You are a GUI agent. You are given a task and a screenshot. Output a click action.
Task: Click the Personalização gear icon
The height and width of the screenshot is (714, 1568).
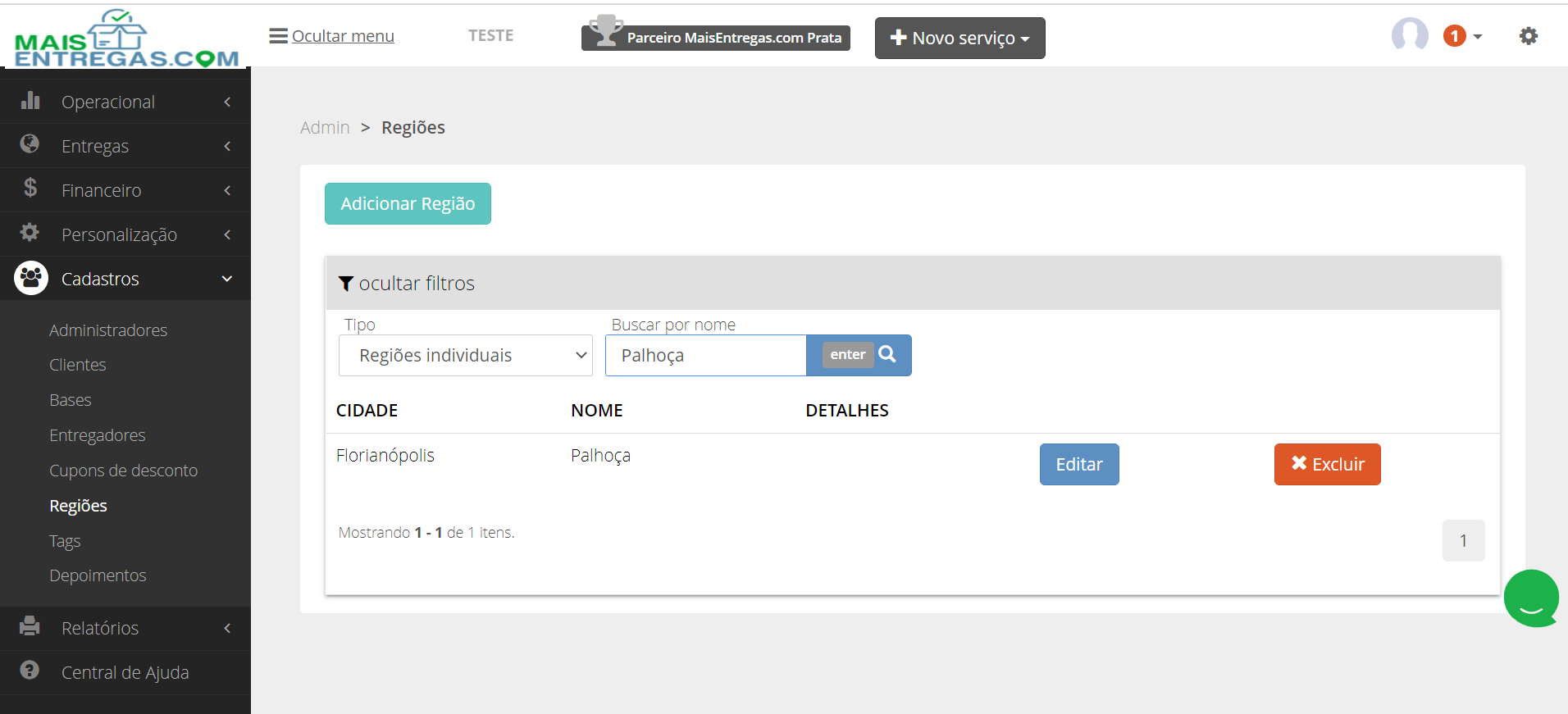point(30,233)
